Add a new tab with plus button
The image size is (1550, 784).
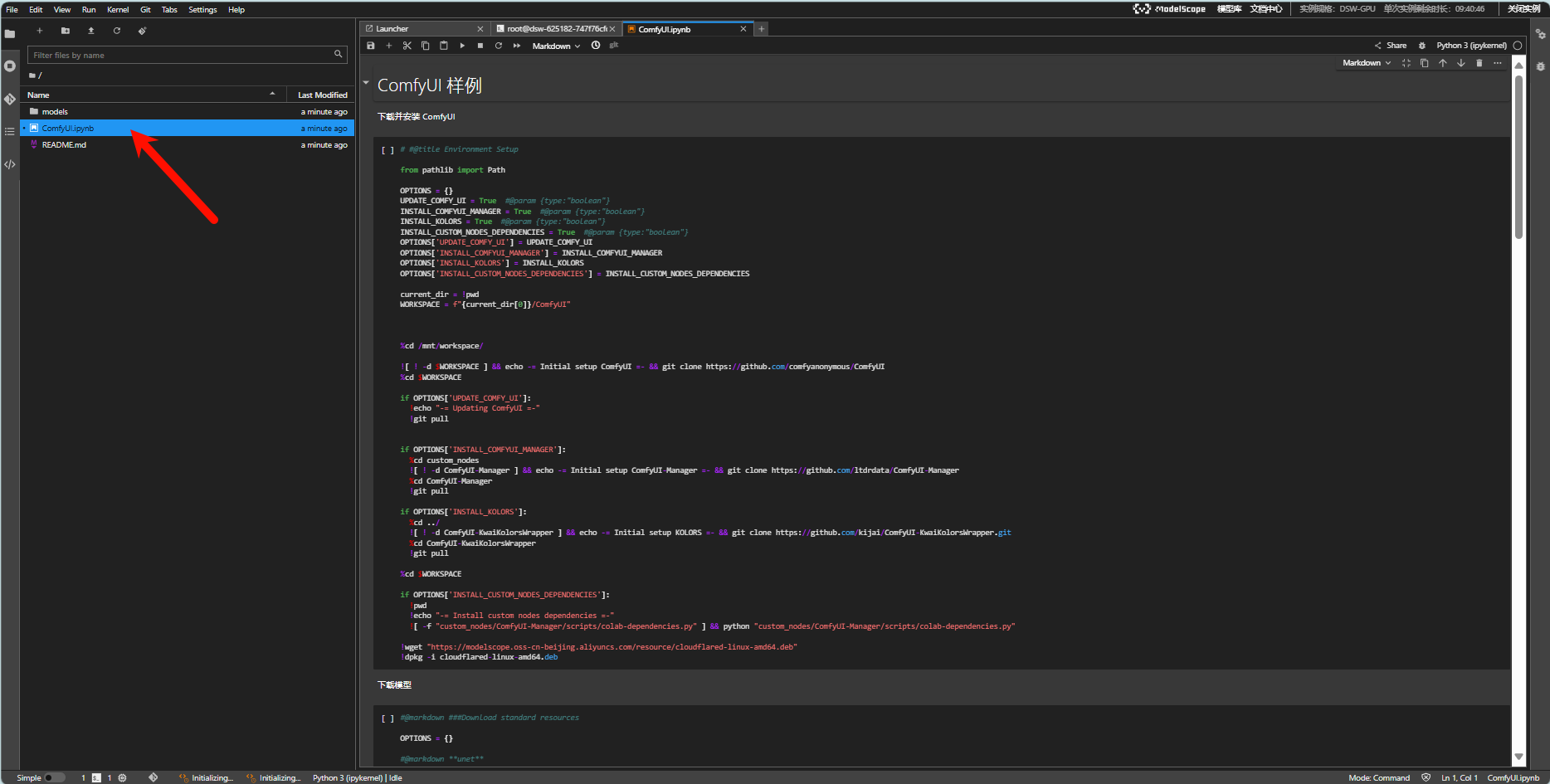coord(762,29)
